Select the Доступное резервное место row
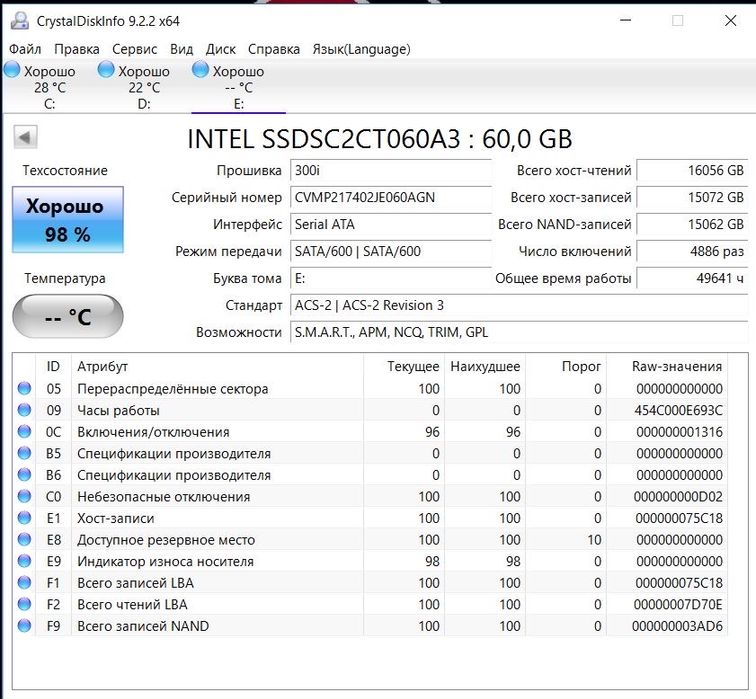This screenshot has width=756, height=699. pos(370,540)
